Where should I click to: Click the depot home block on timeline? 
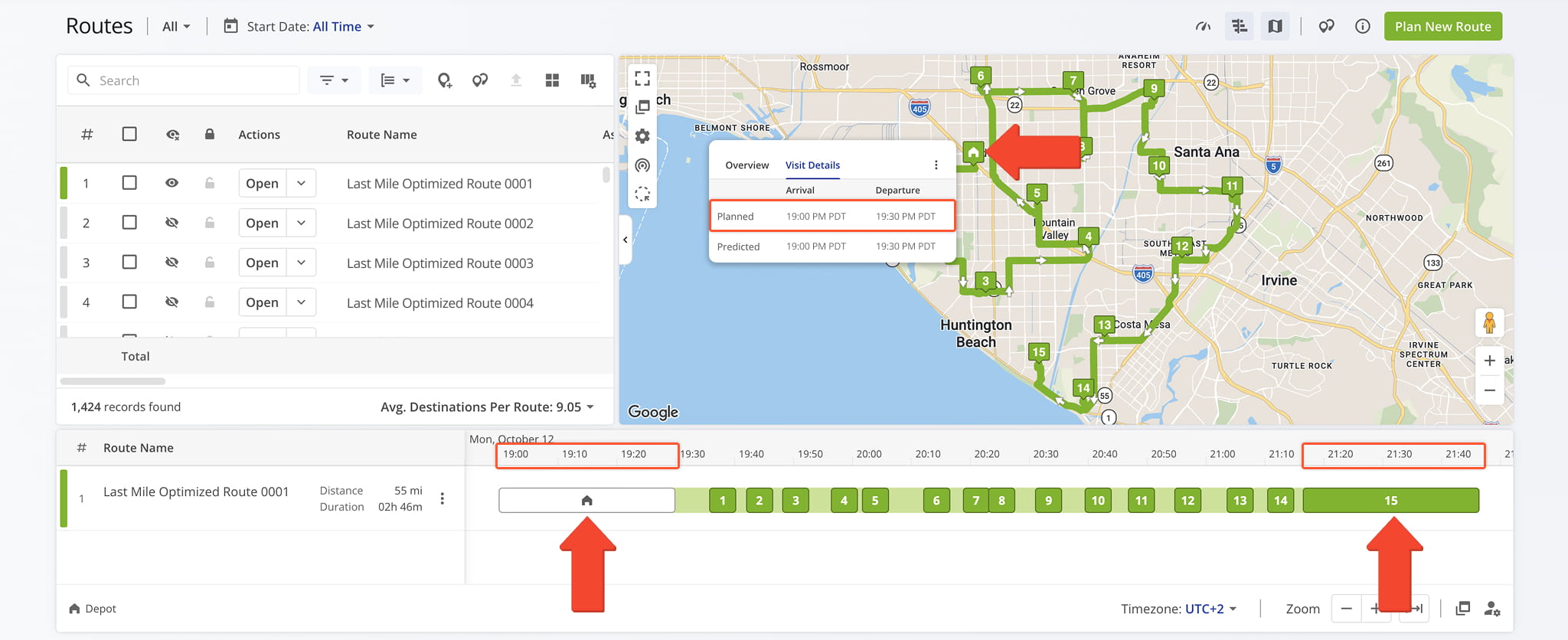coord(586,501)
